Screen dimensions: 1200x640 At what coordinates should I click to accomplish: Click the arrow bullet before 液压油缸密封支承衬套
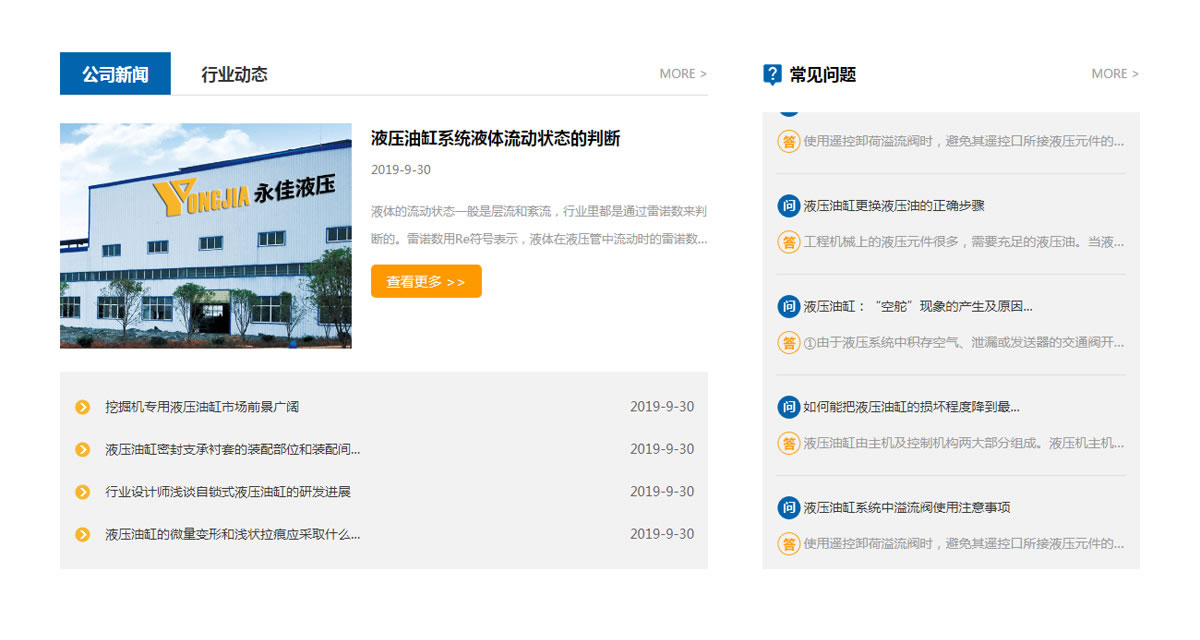(x=83, y=450)
